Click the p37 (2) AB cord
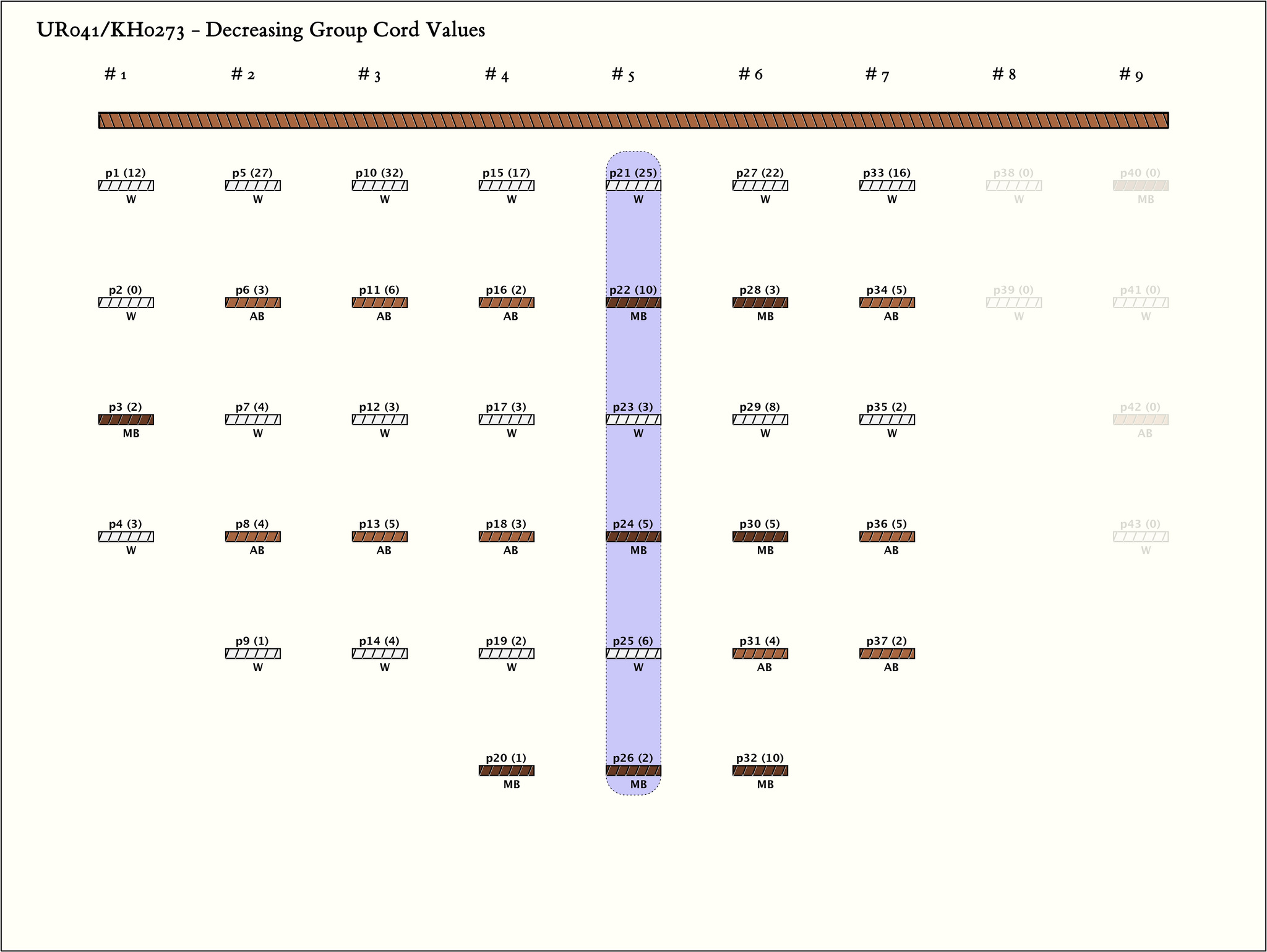The width and height of the screenshot is (1267, 952). pos(887,654)
